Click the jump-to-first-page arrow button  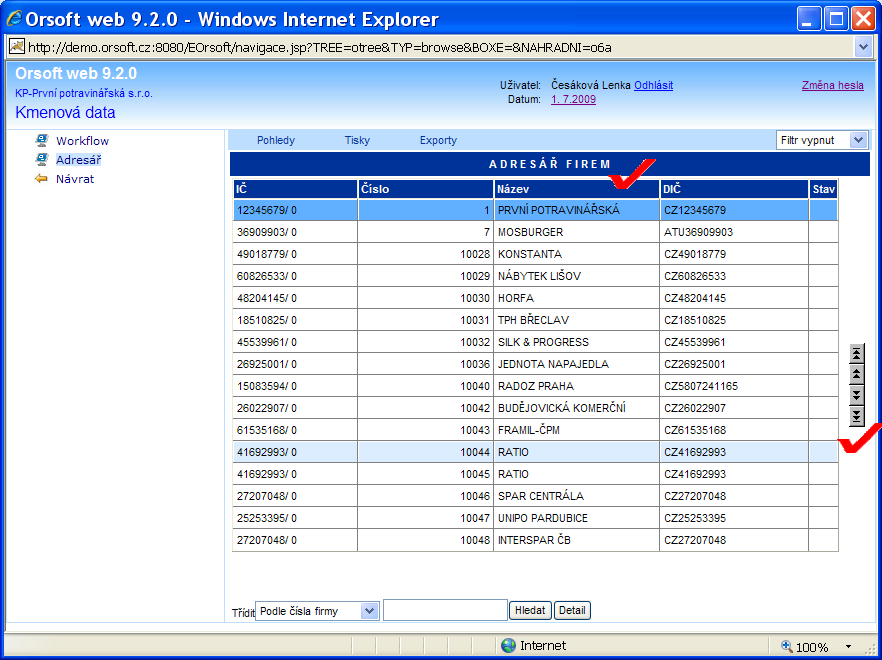(856, 353)
